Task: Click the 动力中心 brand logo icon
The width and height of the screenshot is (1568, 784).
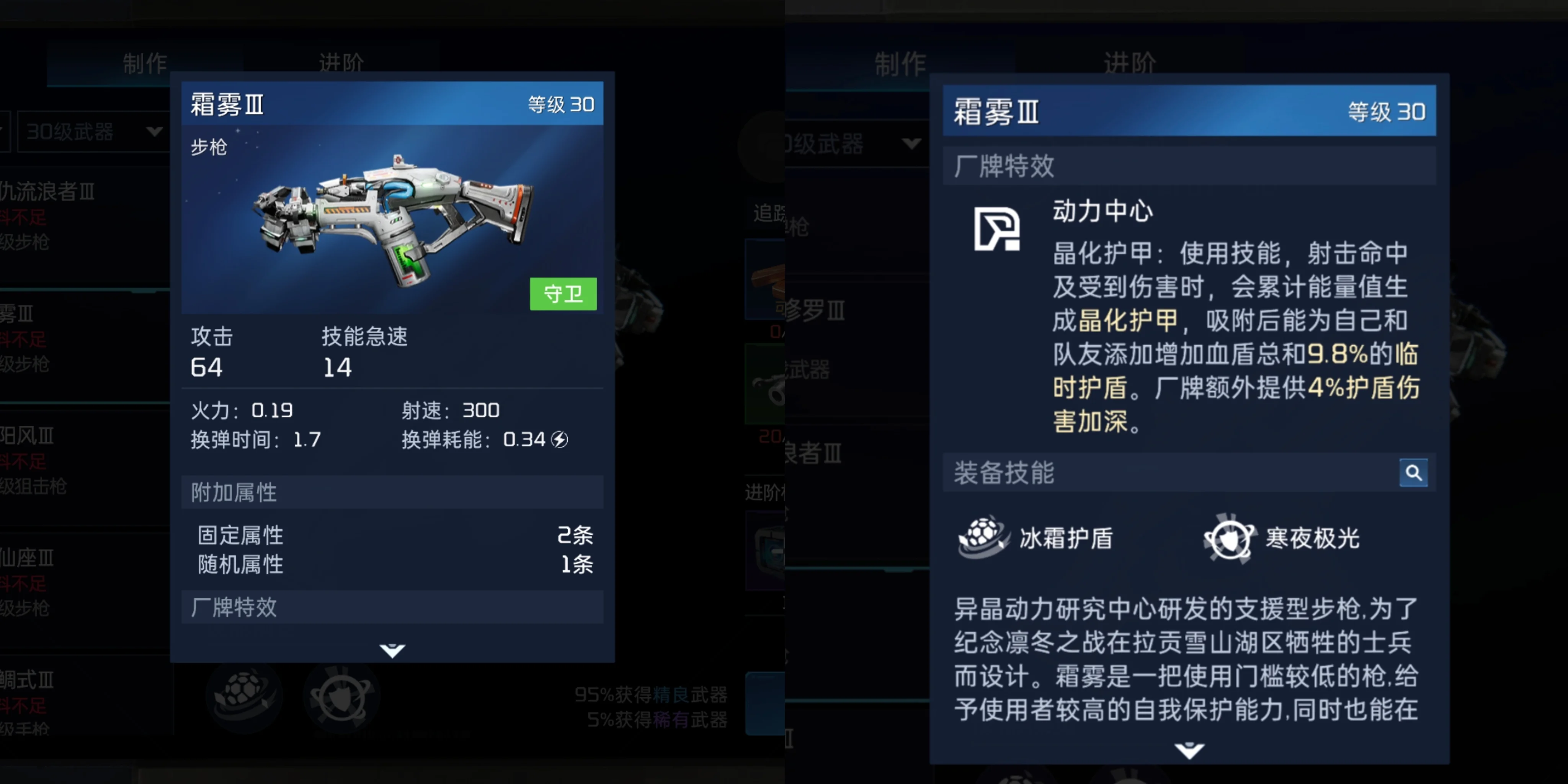Action: pyautogui.click(x=997, y=228)
